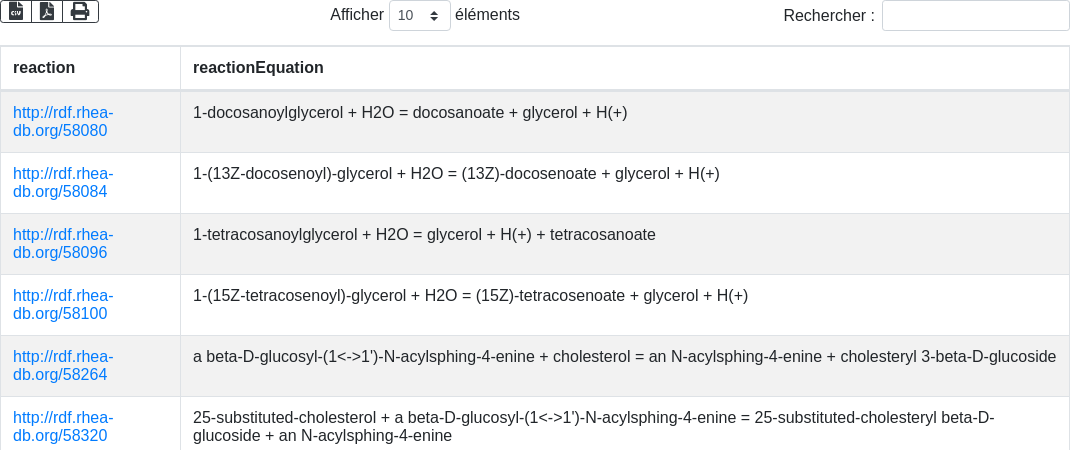1070x450 pixels.
Task: Open the Afficher entries count dropdown
Action: coord(419,15)
